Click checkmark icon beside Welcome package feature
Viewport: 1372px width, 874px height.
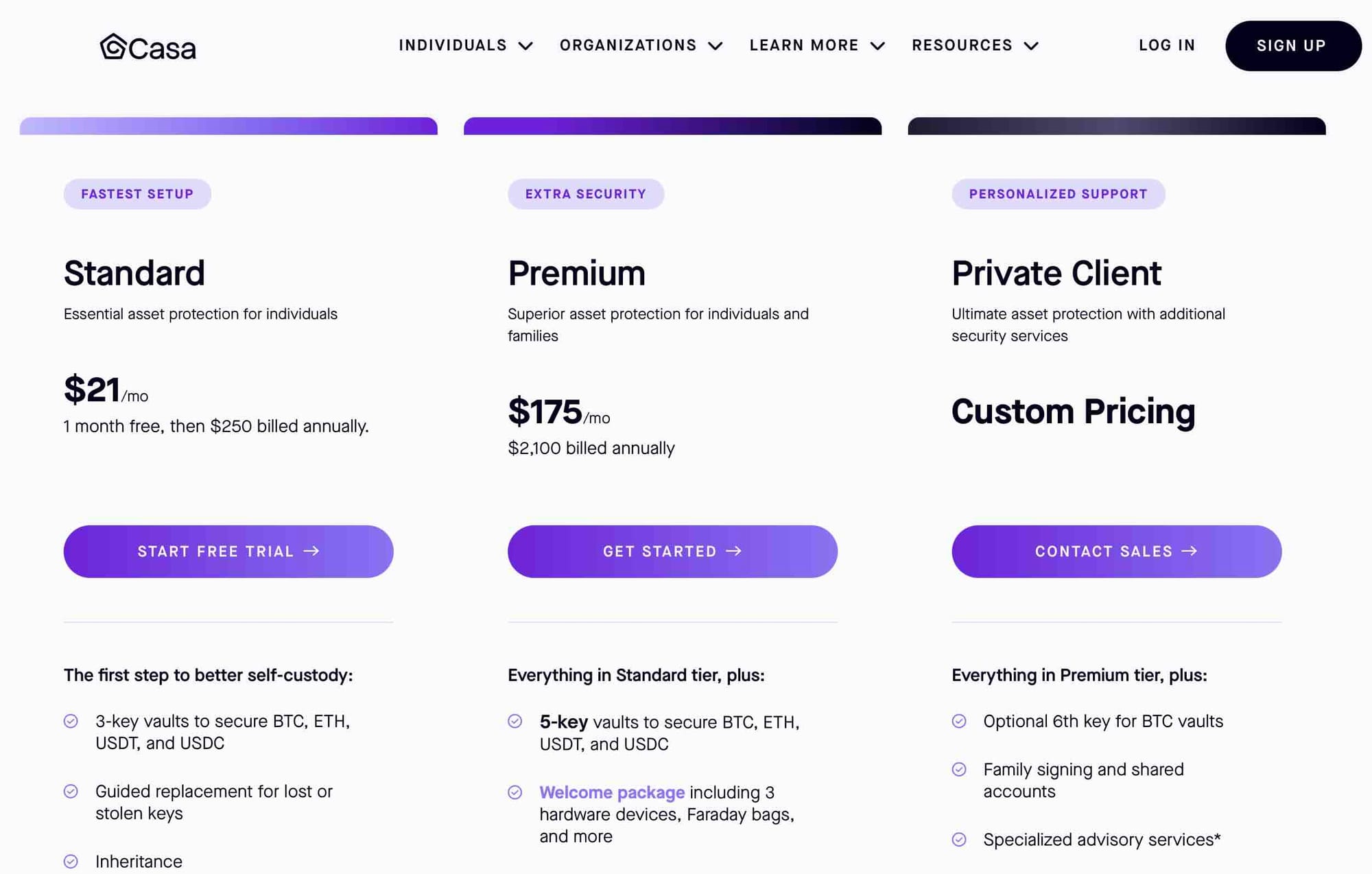[515, 792]
